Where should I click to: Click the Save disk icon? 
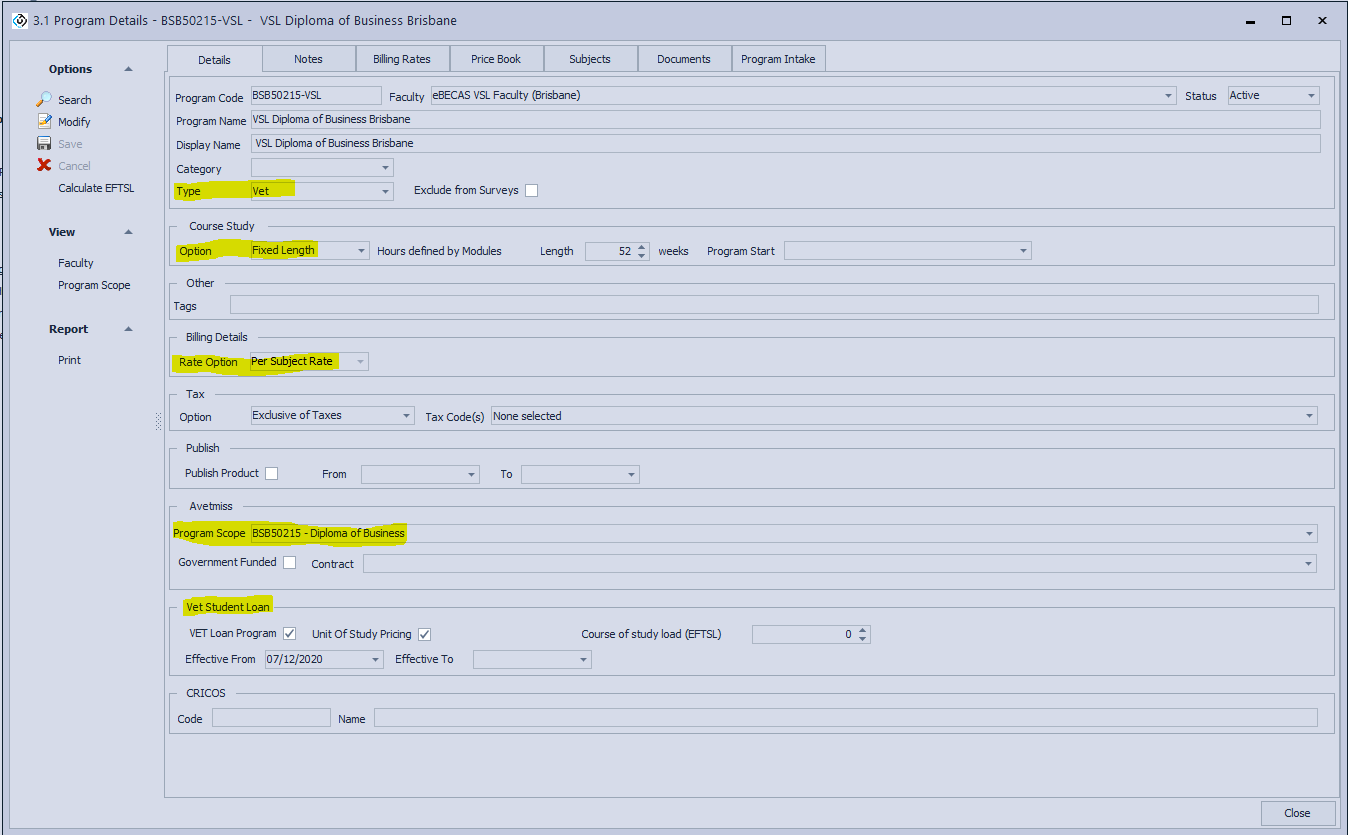(x=44, y=144)
